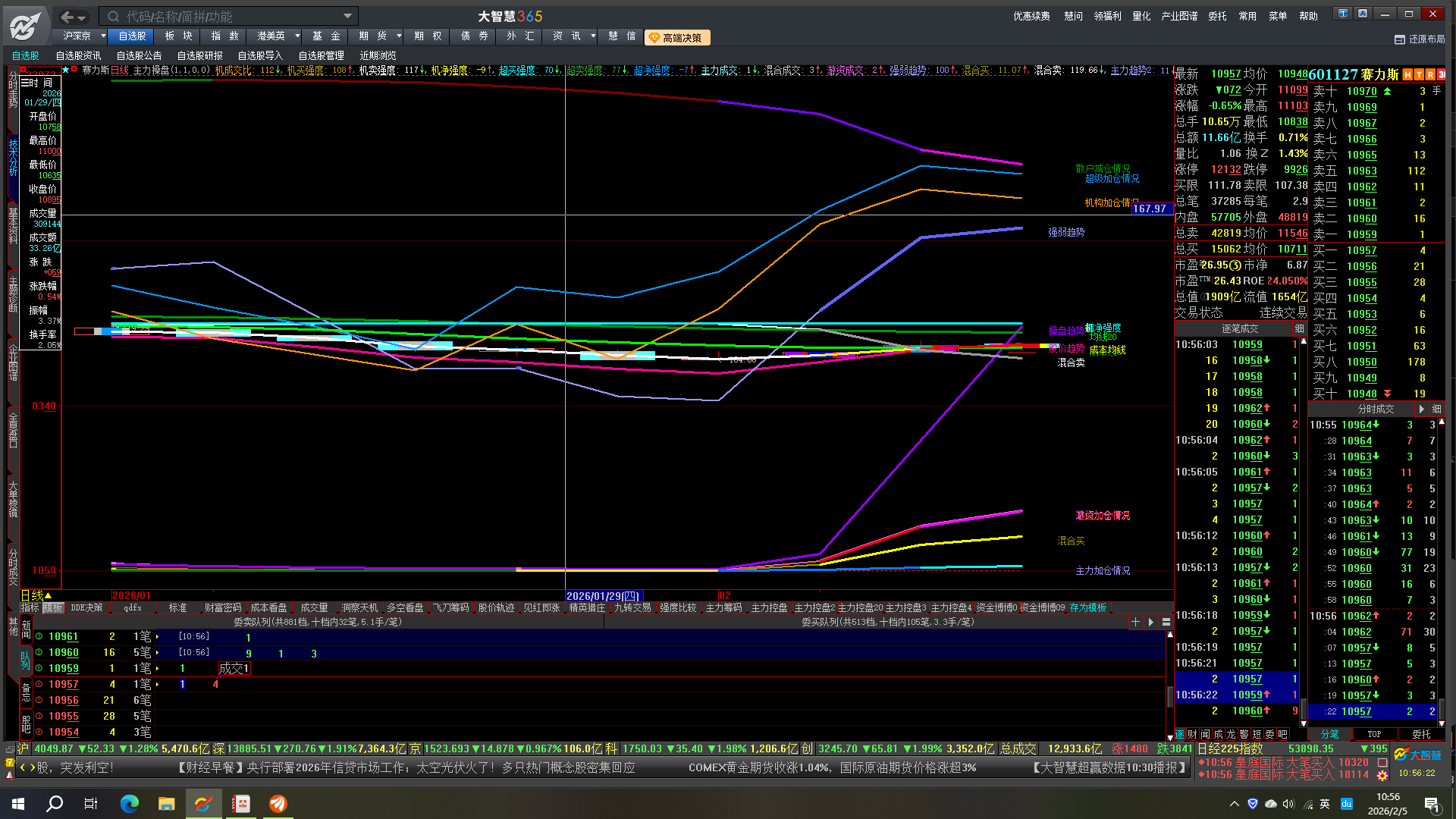
Task: Toggle the 细 detail button for 逐笔成交
Action: 1300,328
